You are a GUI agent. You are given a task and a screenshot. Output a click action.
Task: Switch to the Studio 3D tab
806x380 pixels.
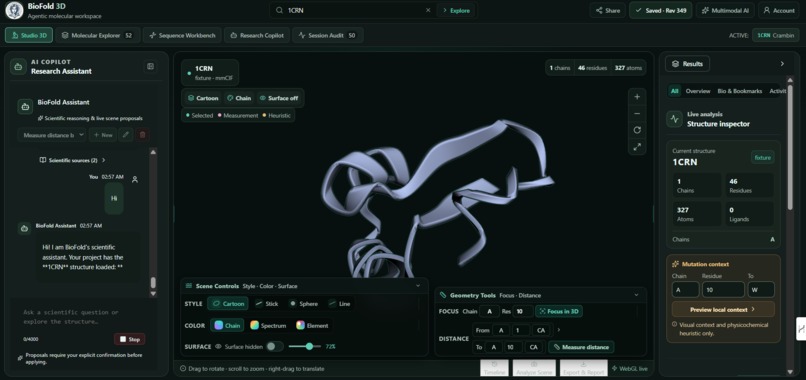pyautogui.click(x=29, y=35)
